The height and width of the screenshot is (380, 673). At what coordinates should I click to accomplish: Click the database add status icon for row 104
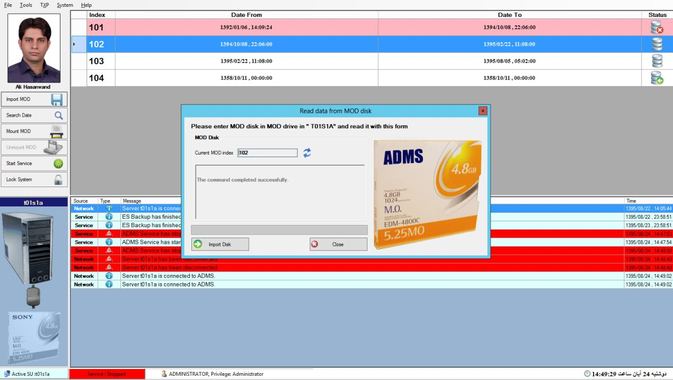[x=657, y=77]
